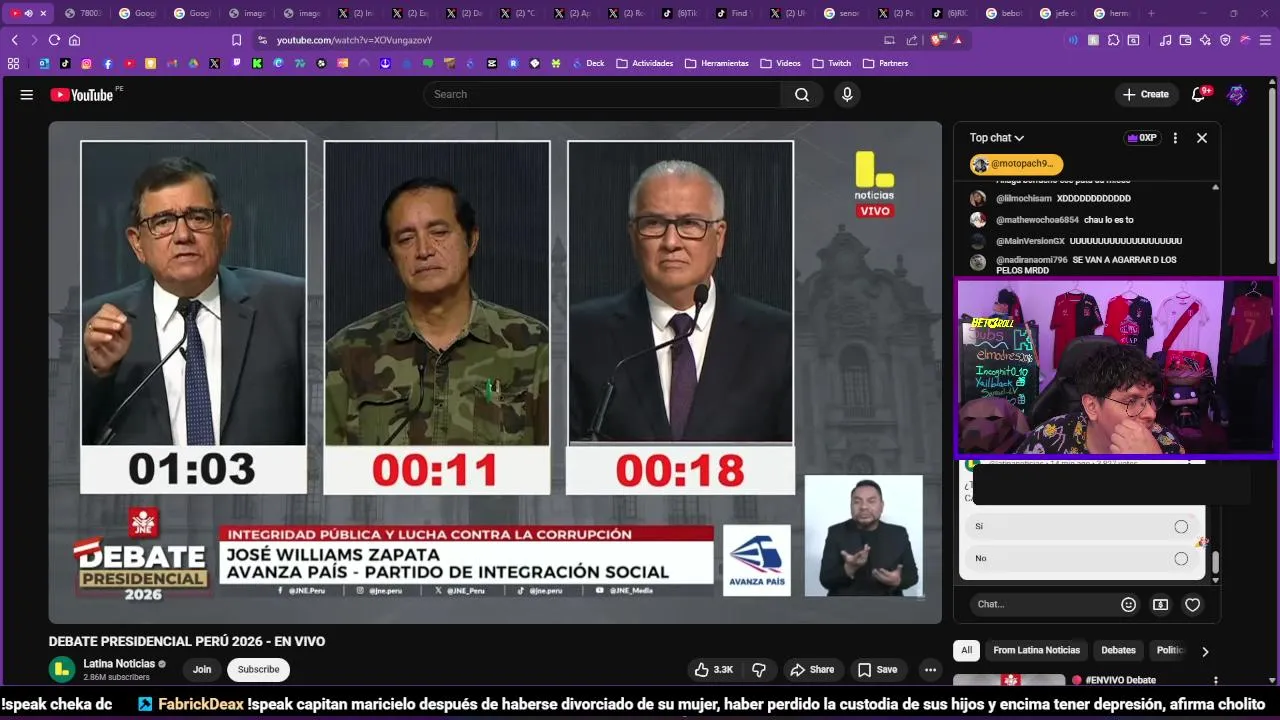Open the browser share icon
Image resolution: width=1280 pixels, height=720 pixels.
912,40
